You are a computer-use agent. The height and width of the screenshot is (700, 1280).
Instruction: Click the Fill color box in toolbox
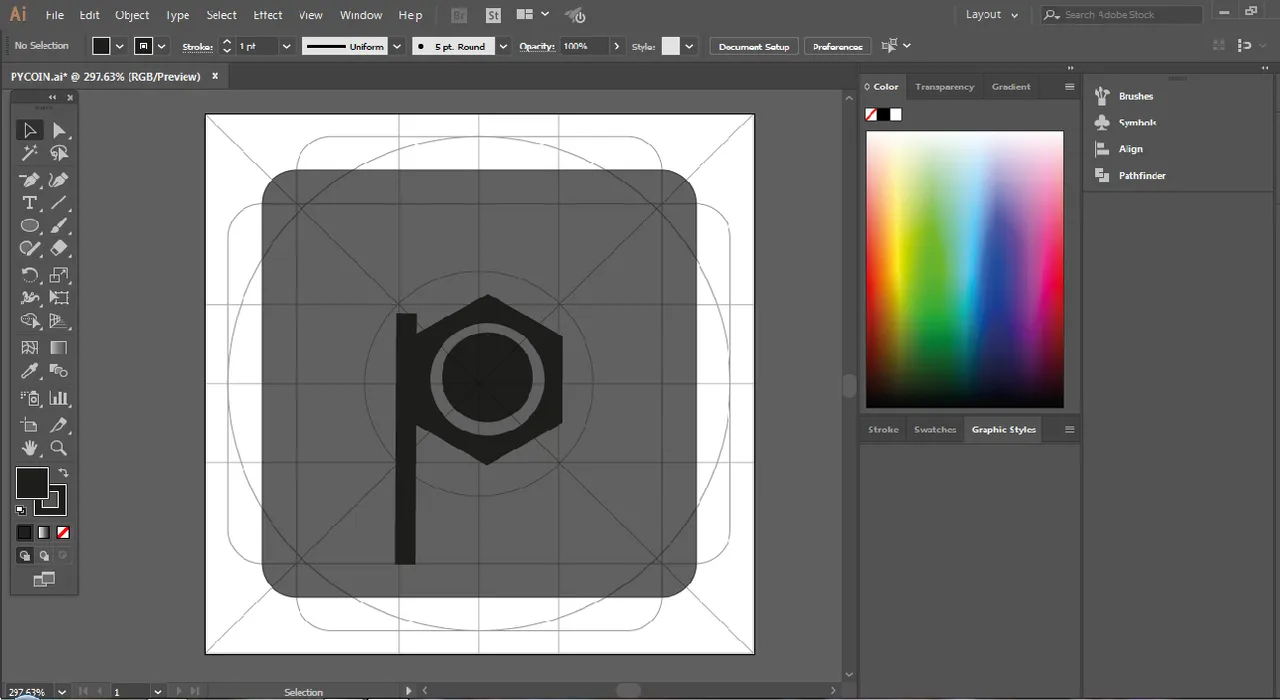pyautogui.click(x=32, y=483)
